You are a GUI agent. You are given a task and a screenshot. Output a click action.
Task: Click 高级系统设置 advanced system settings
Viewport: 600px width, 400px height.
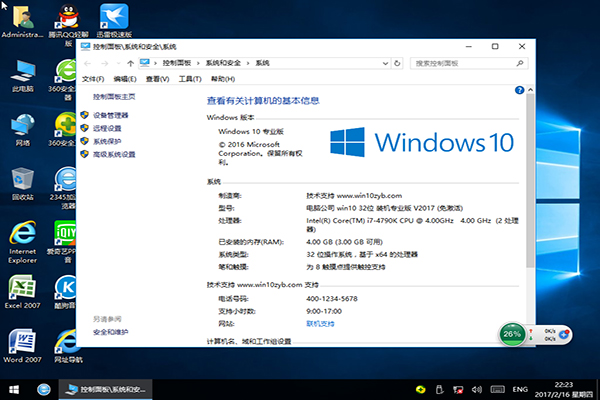113,155
